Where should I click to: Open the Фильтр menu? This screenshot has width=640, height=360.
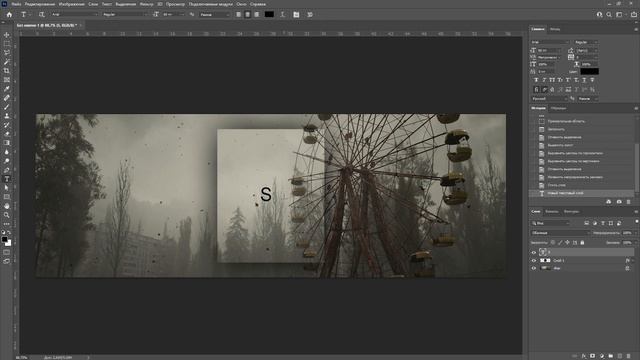pyautogui.click(x=147, y=4)
